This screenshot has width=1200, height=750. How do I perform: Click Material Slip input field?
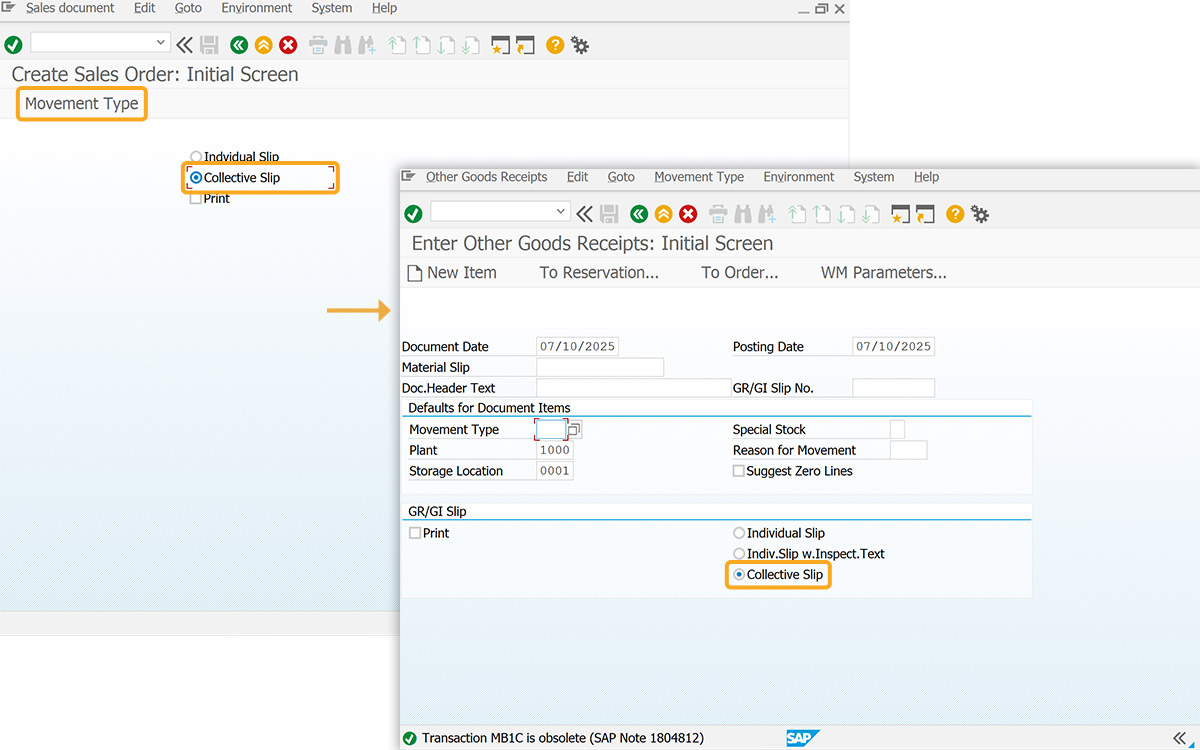tap(600, 368)
